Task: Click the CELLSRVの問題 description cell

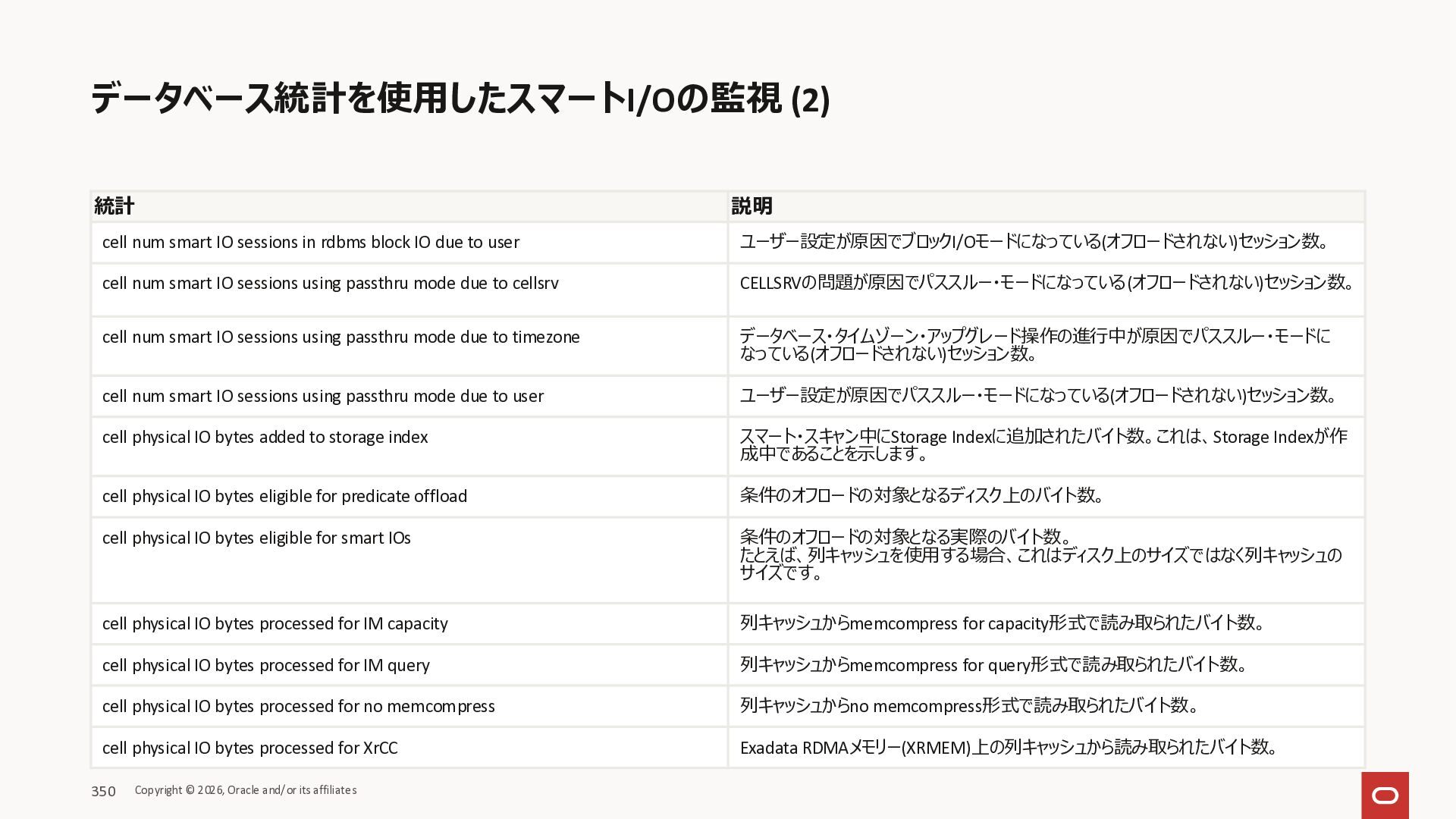Action: pos(1046,283)
